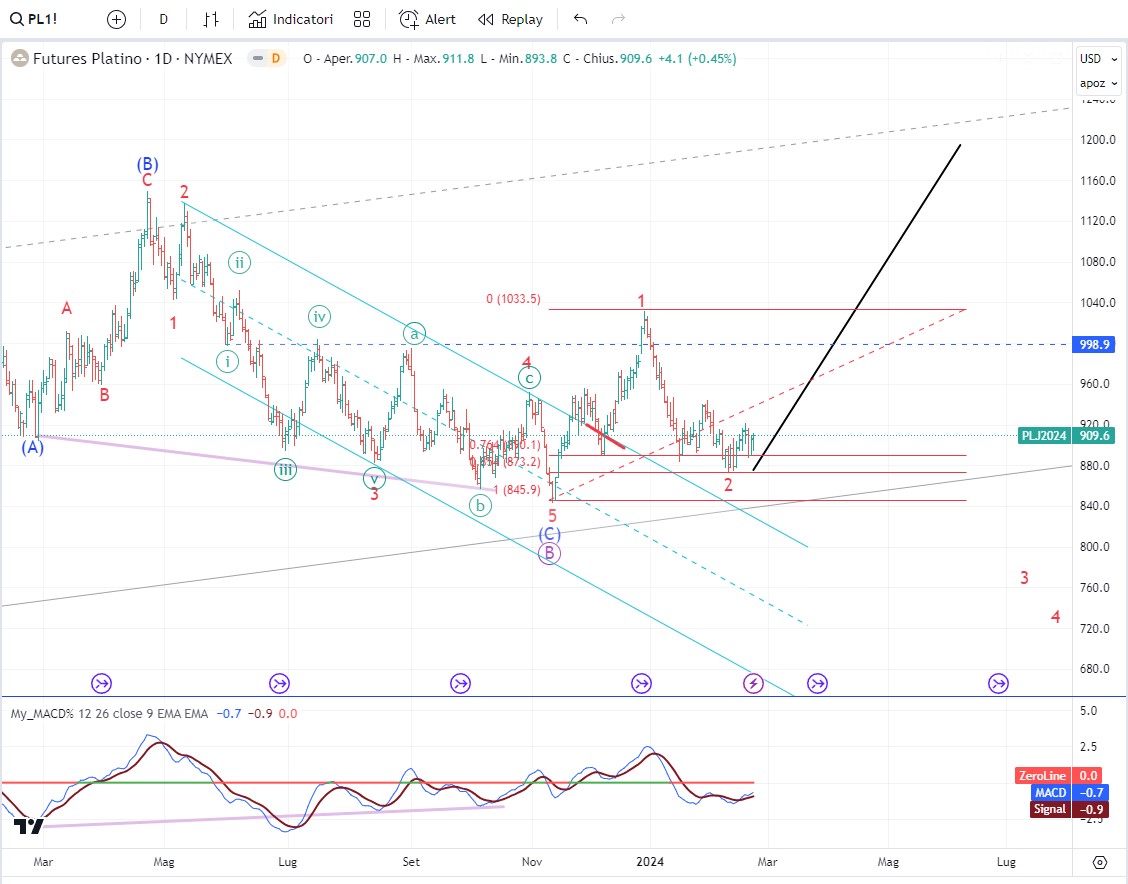Click the blue MACD value label
The height and width of the screenshot is (884, 1128).
[1091, 793]
